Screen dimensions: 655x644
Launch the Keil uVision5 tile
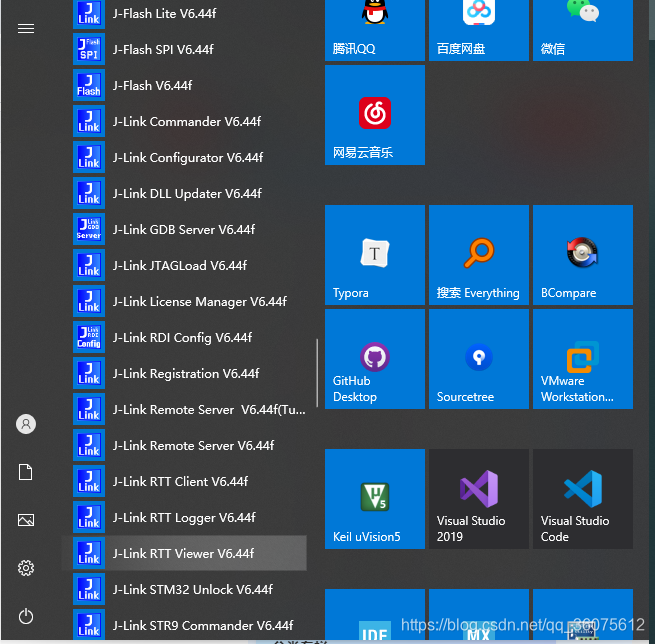(x=375, y=499)
